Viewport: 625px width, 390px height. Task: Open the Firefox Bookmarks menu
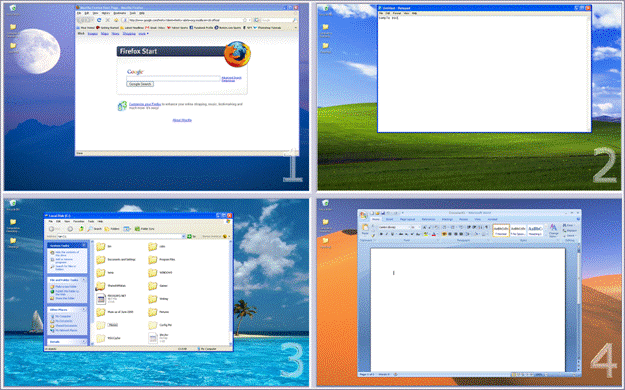[x=120, y=13]
